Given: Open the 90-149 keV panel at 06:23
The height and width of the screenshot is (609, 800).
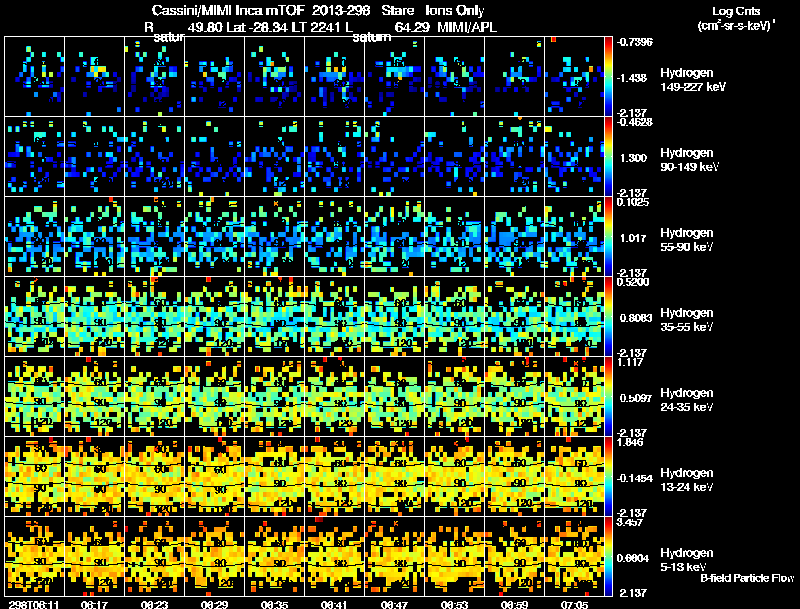Looking at the screenshot, I should coord(154,157).
